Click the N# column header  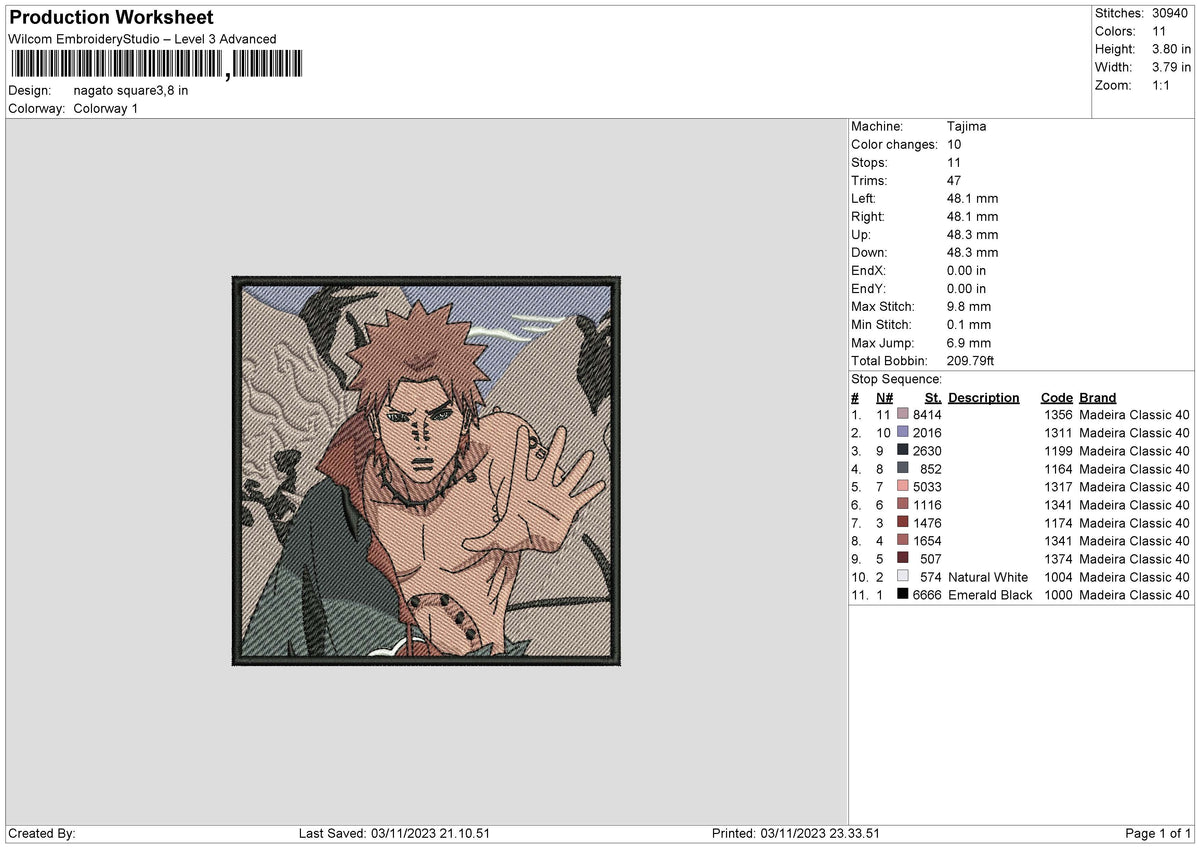pyautogui.click(x=884, y=398)
